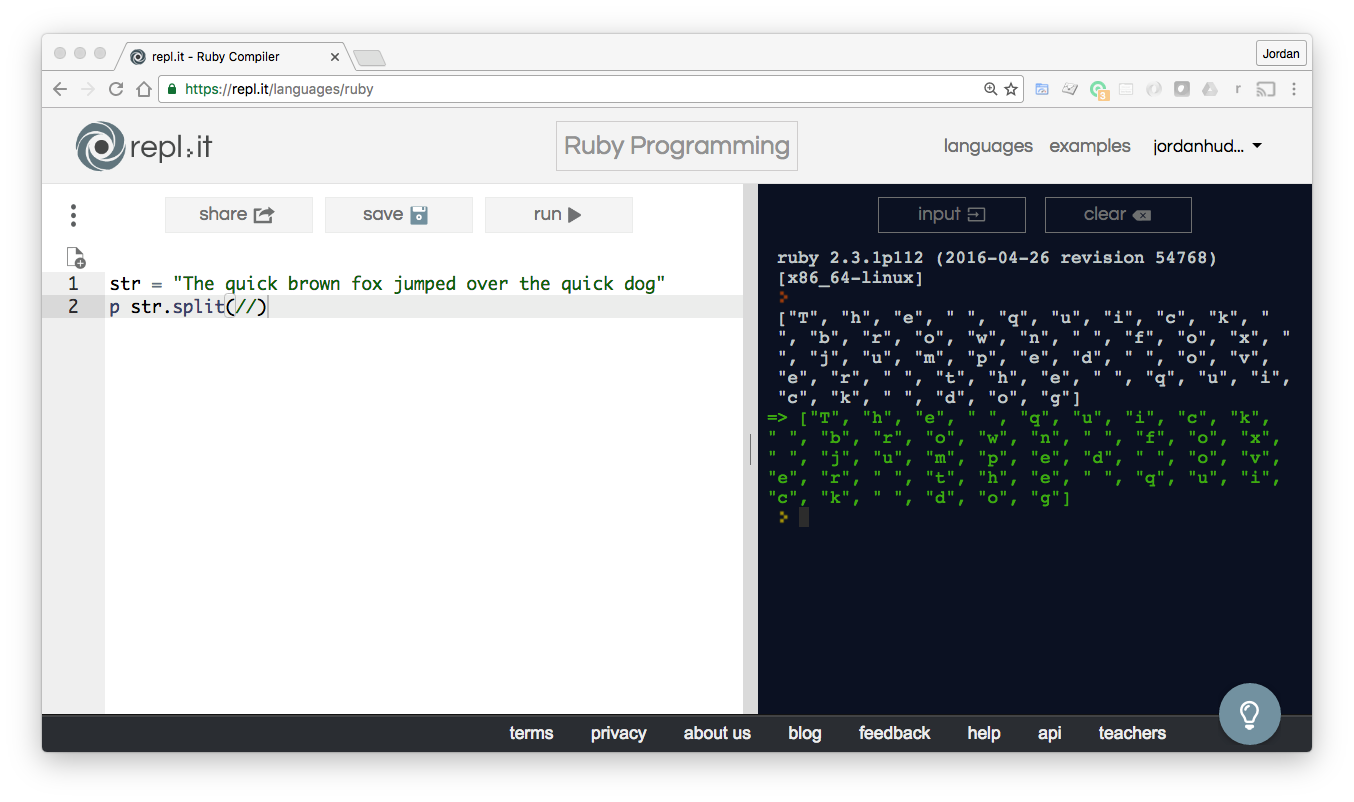
Task: Click the input button in the console
Action: click(951, 214)
